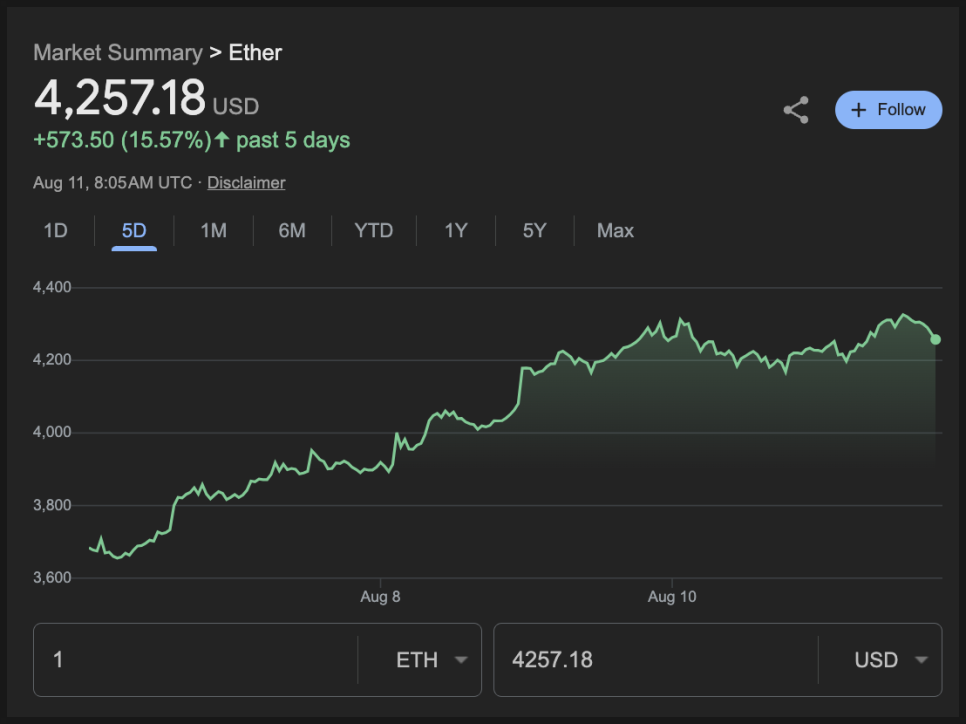Expand the ETH currency selector
Screen dimensions: 966x724
[x=420, y=660]
